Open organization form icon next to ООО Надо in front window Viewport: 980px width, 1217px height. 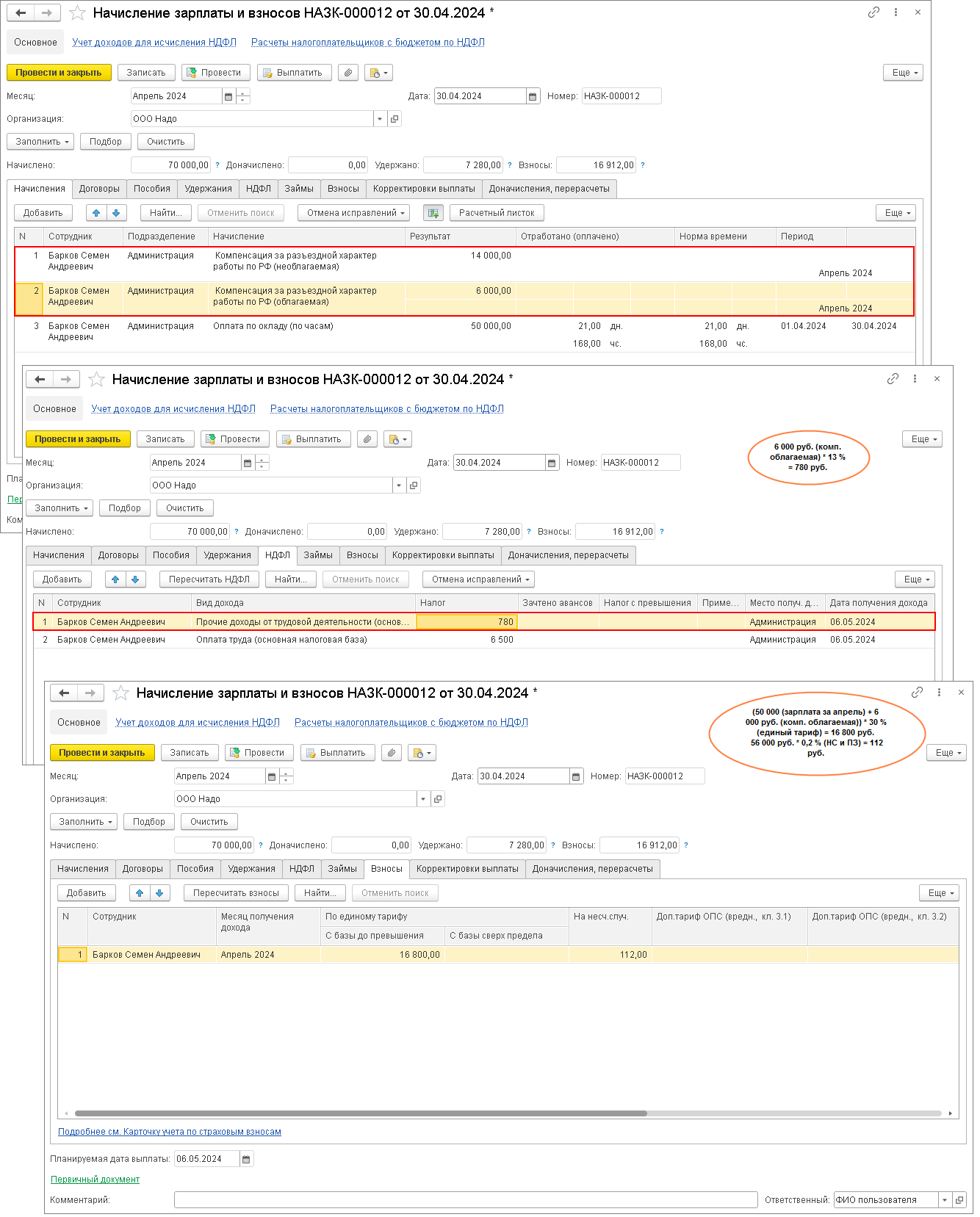click(438, 799)
